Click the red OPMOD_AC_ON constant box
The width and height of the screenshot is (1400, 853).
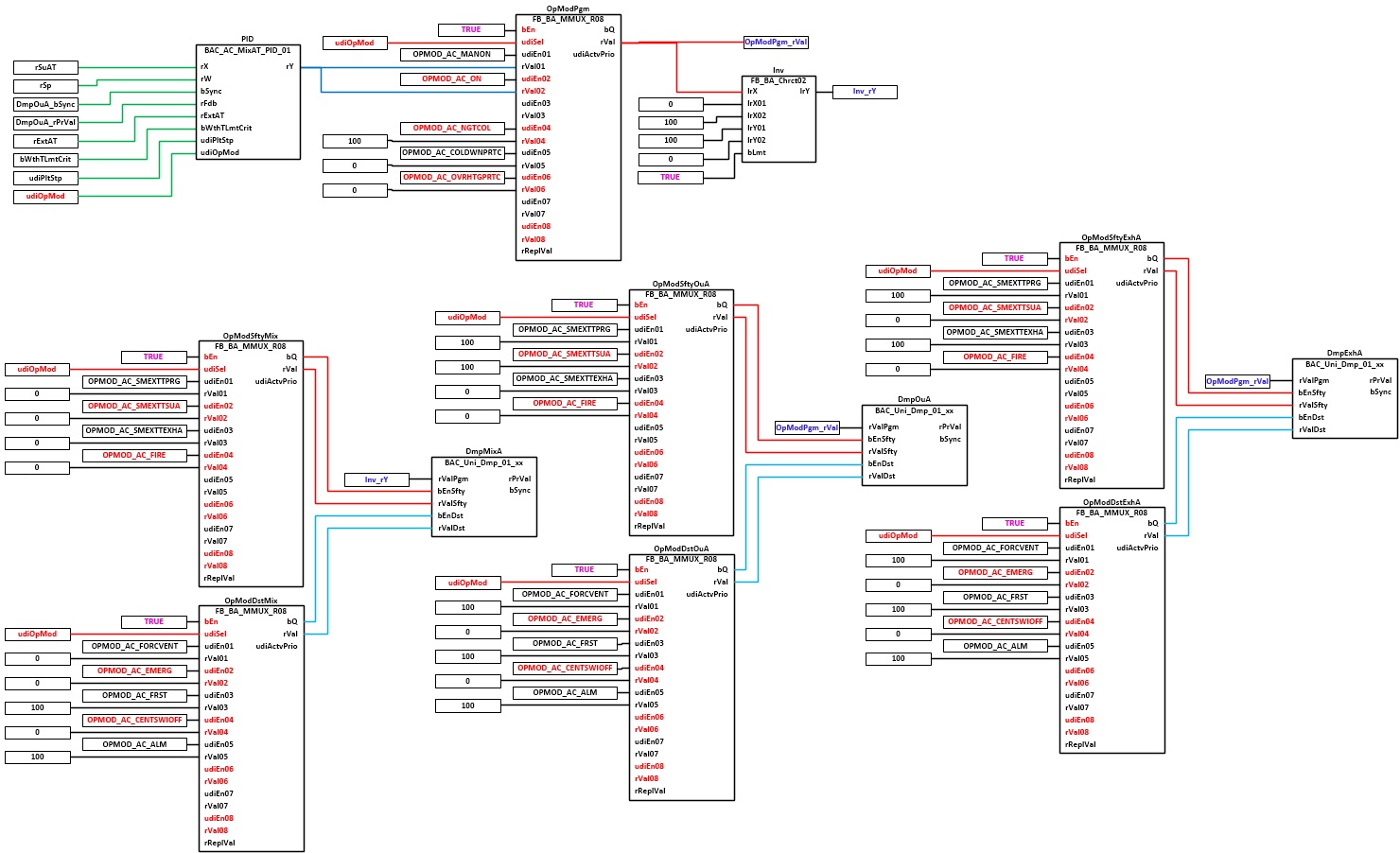(452, 79)
